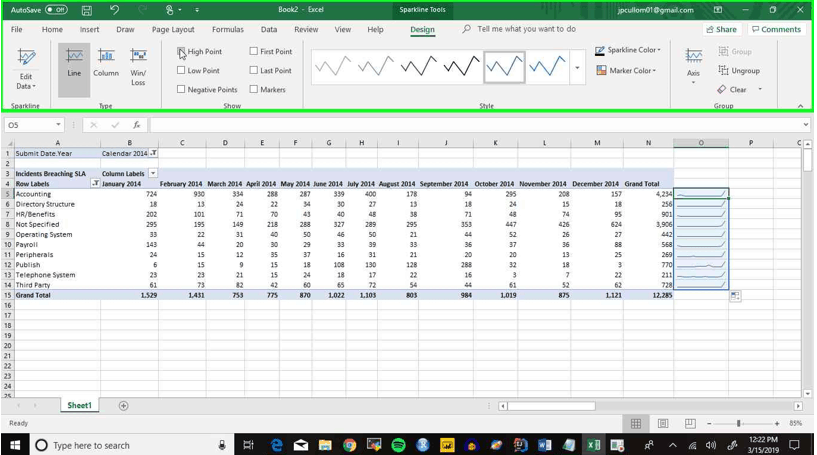The width and height of the screenshot is (817, 455).
Task: Adjust the zoom slider
Action: click(x=739, y=424)
